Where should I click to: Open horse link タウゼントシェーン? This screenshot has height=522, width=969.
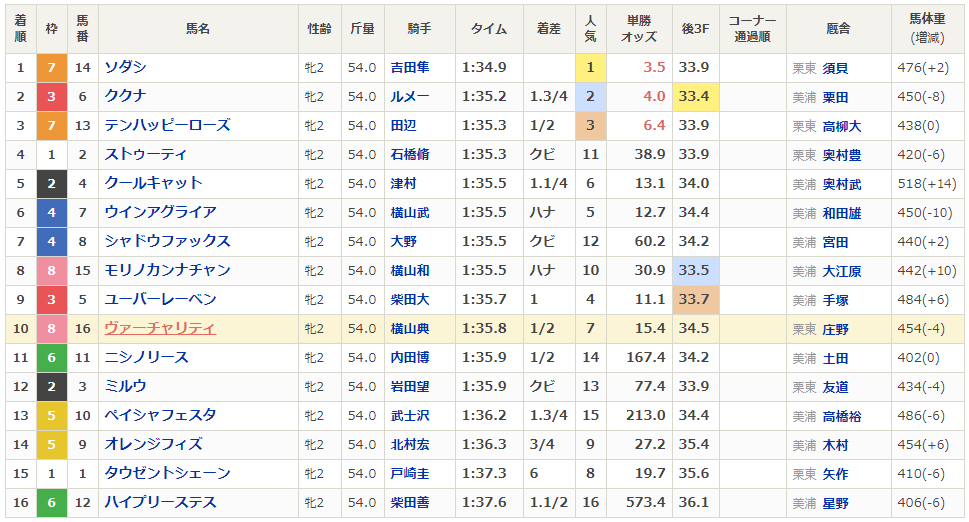pos(167,473)
